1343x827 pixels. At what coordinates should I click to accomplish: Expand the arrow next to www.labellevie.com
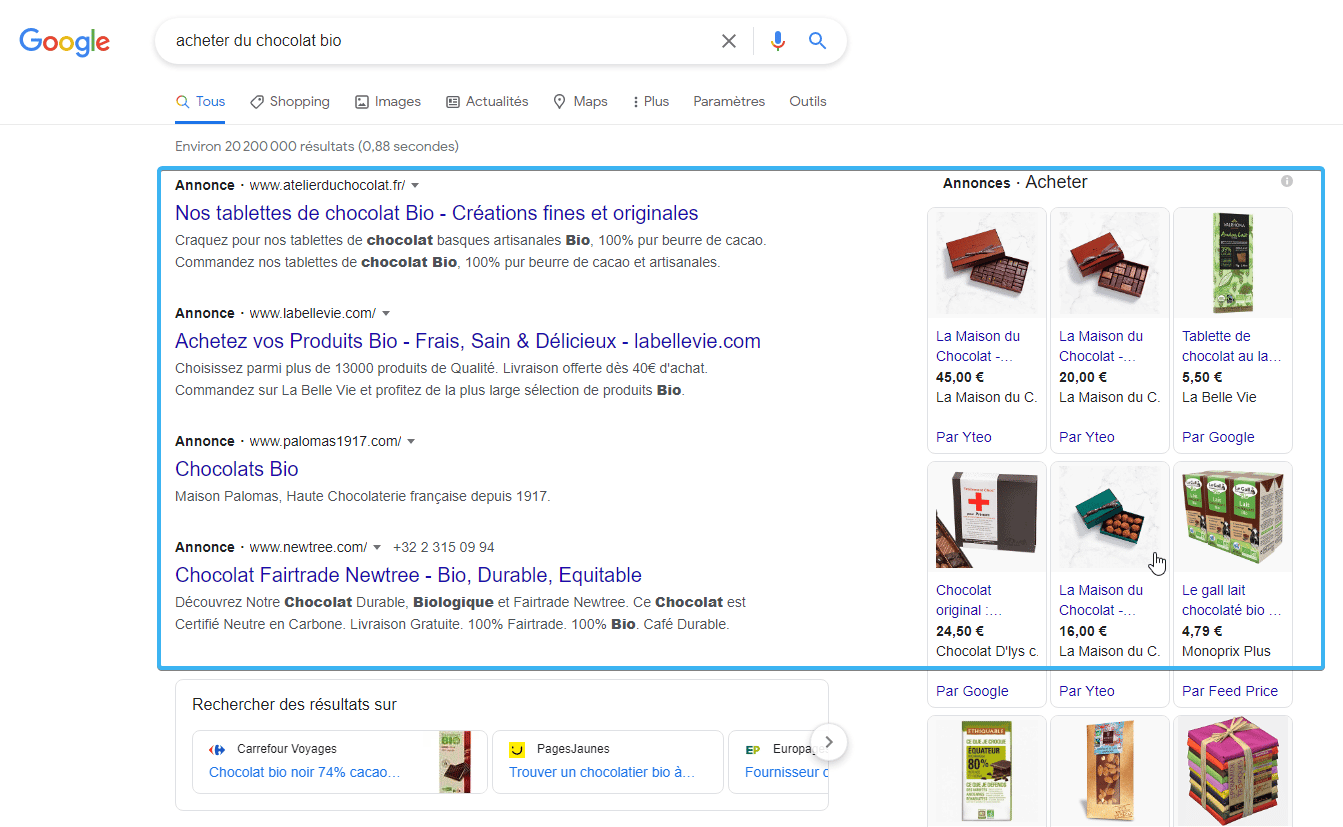386,314
